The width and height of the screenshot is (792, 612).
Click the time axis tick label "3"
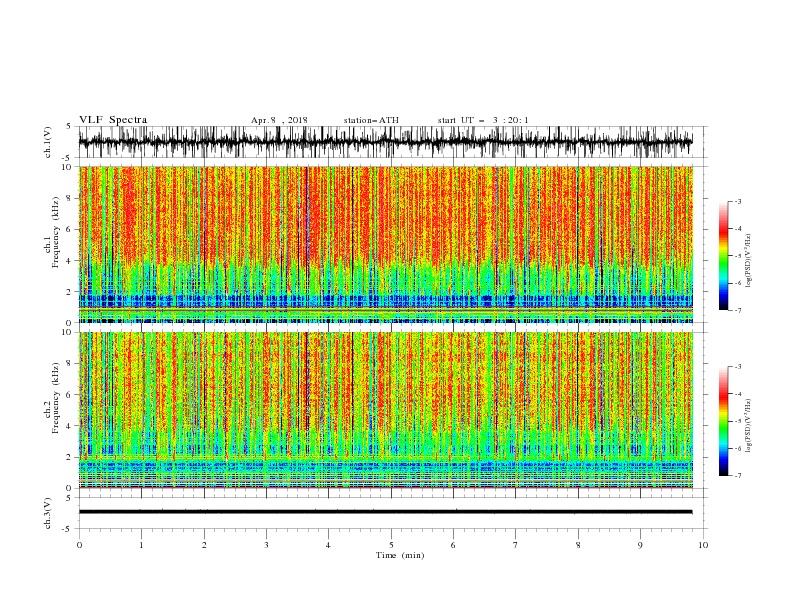(266, 545)
